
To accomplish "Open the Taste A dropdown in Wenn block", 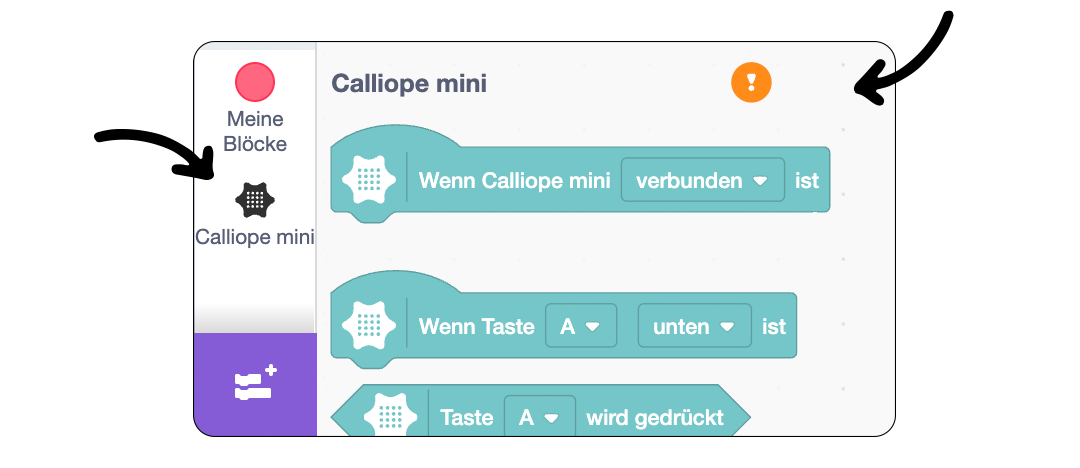I will pos(581,326).
